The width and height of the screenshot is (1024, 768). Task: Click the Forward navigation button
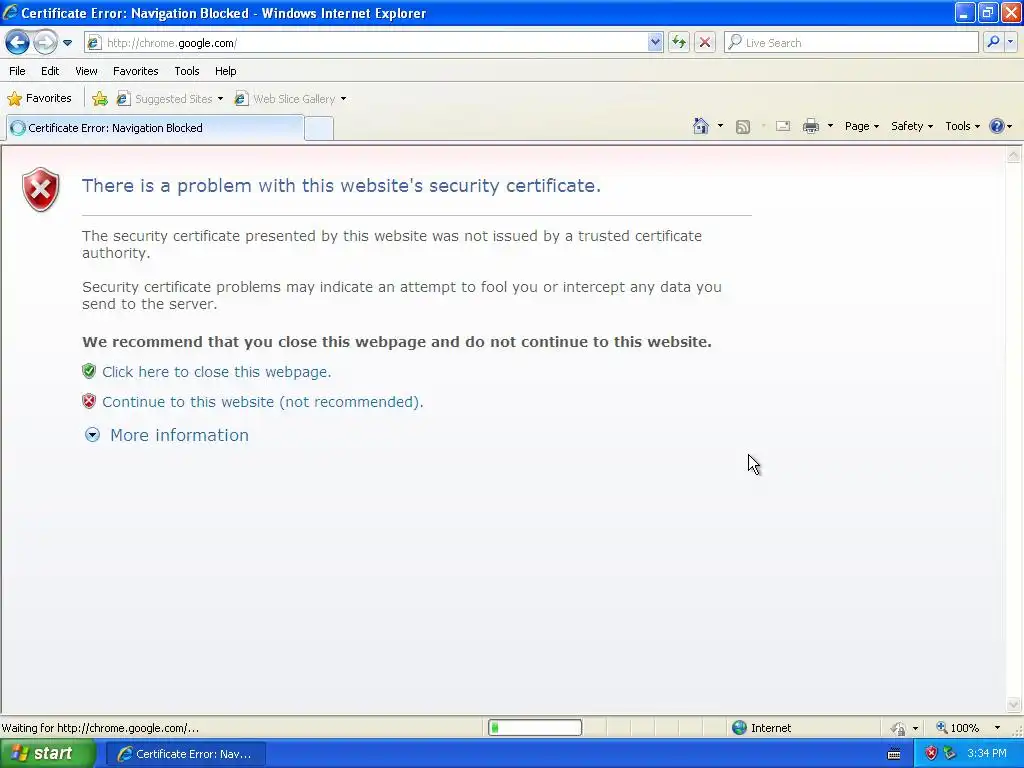click(x=45, y=43)
